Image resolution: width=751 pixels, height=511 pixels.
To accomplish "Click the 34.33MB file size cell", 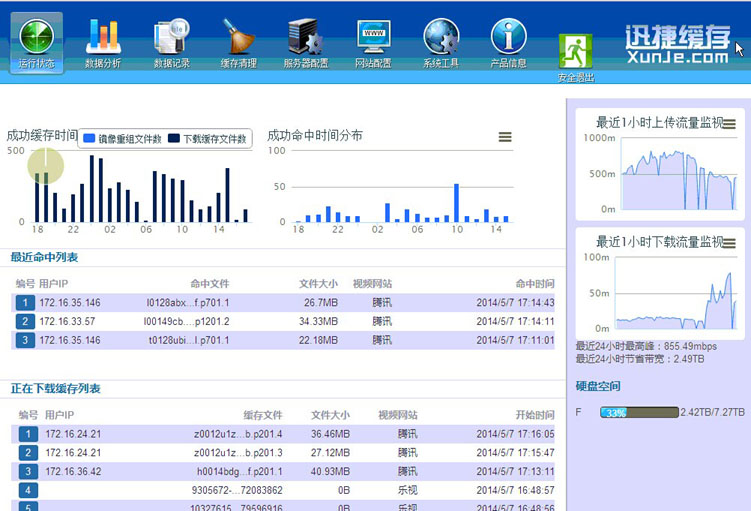I will coord(319,321).
